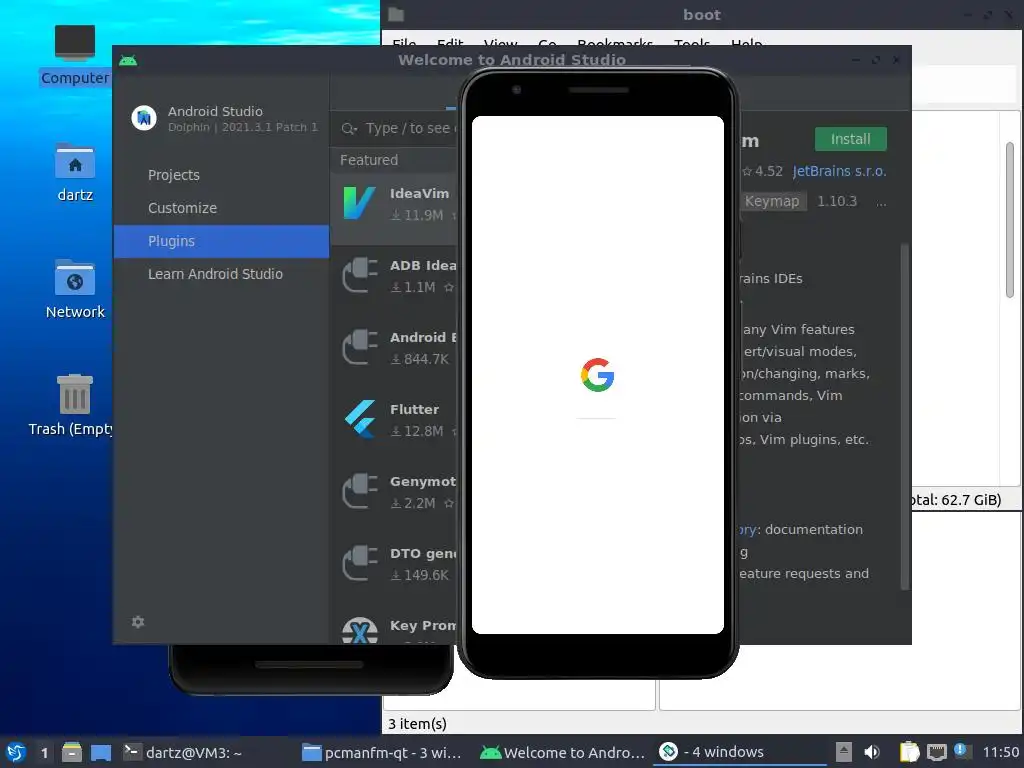Open the Bookmarks menu in boot window

(x=615, y=44)
